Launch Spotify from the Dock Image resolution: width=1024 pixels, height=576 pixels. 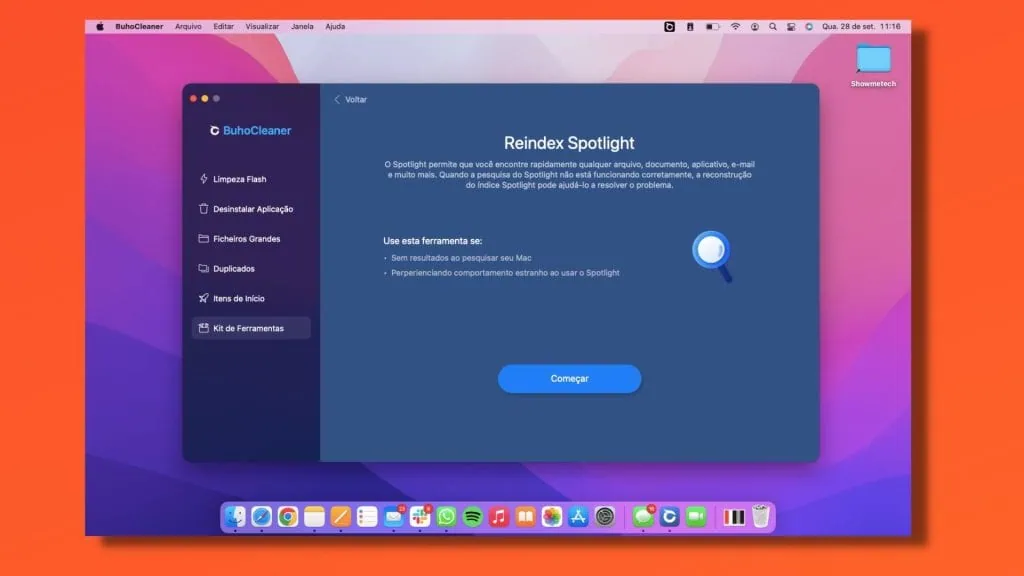click(473, 517)
